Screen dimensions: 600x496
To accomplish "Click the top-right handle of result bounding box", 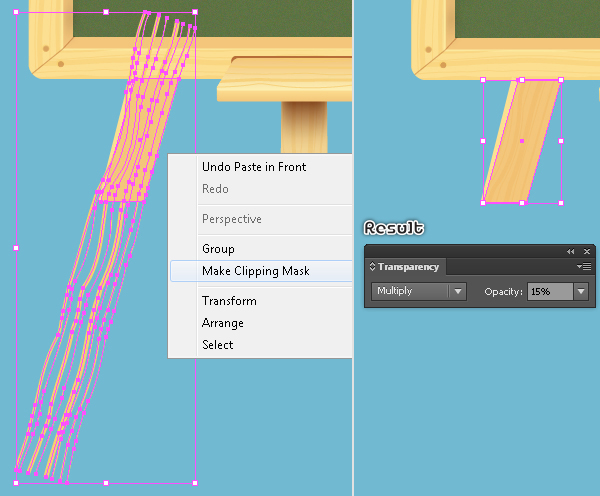I will point(561,80).
